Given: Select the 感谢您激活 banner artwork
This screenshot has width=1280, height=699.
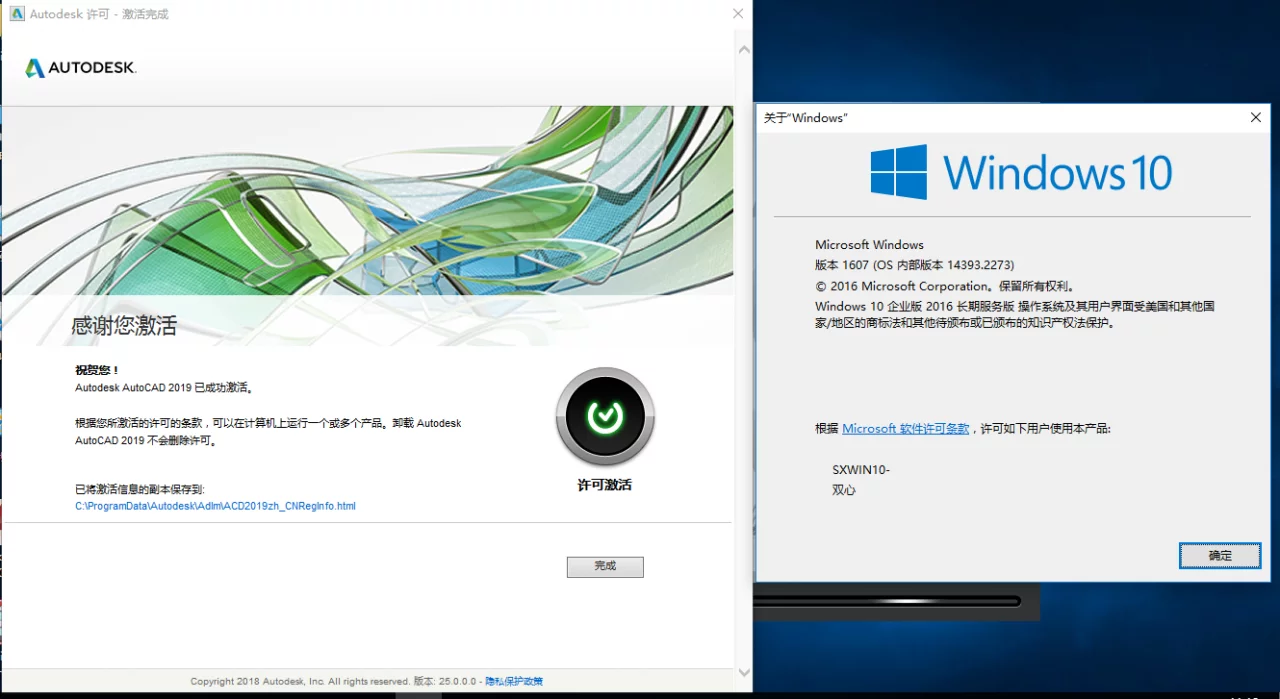Looking at the screenshot, I should 370,220.
